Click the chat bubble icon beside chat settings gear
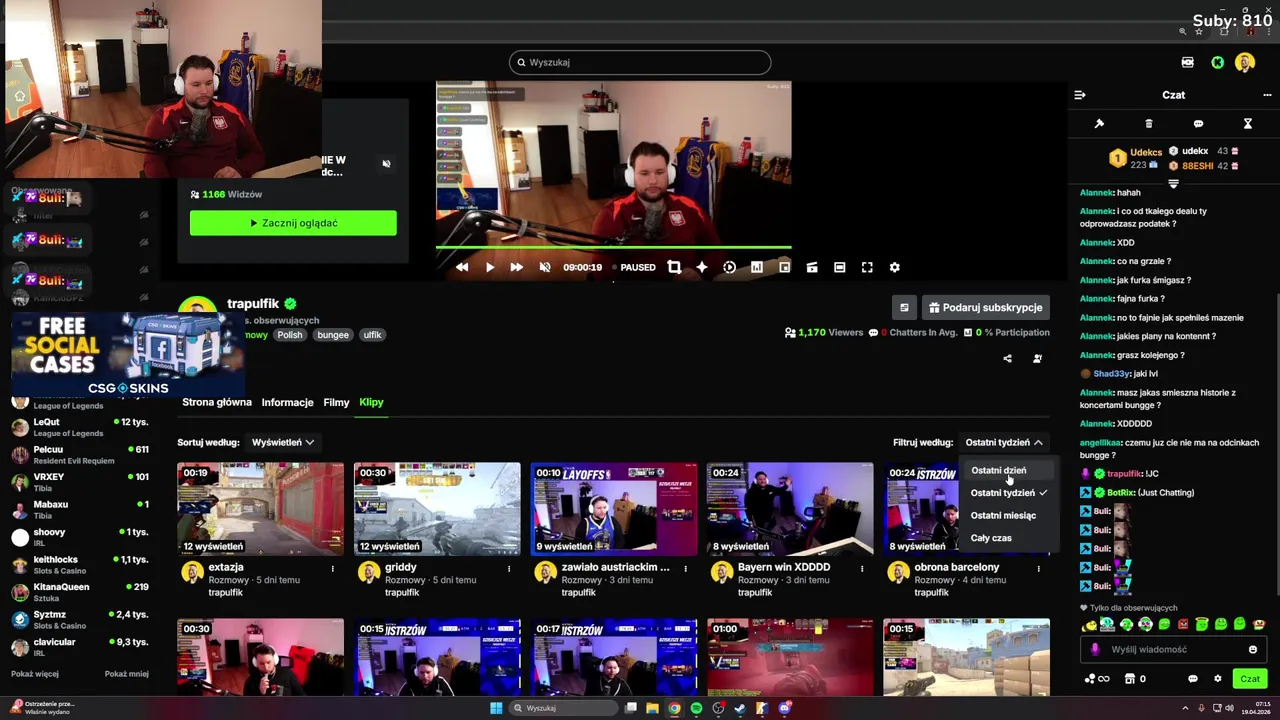This screenshot has width=1280, height=720. point(1193,679)
